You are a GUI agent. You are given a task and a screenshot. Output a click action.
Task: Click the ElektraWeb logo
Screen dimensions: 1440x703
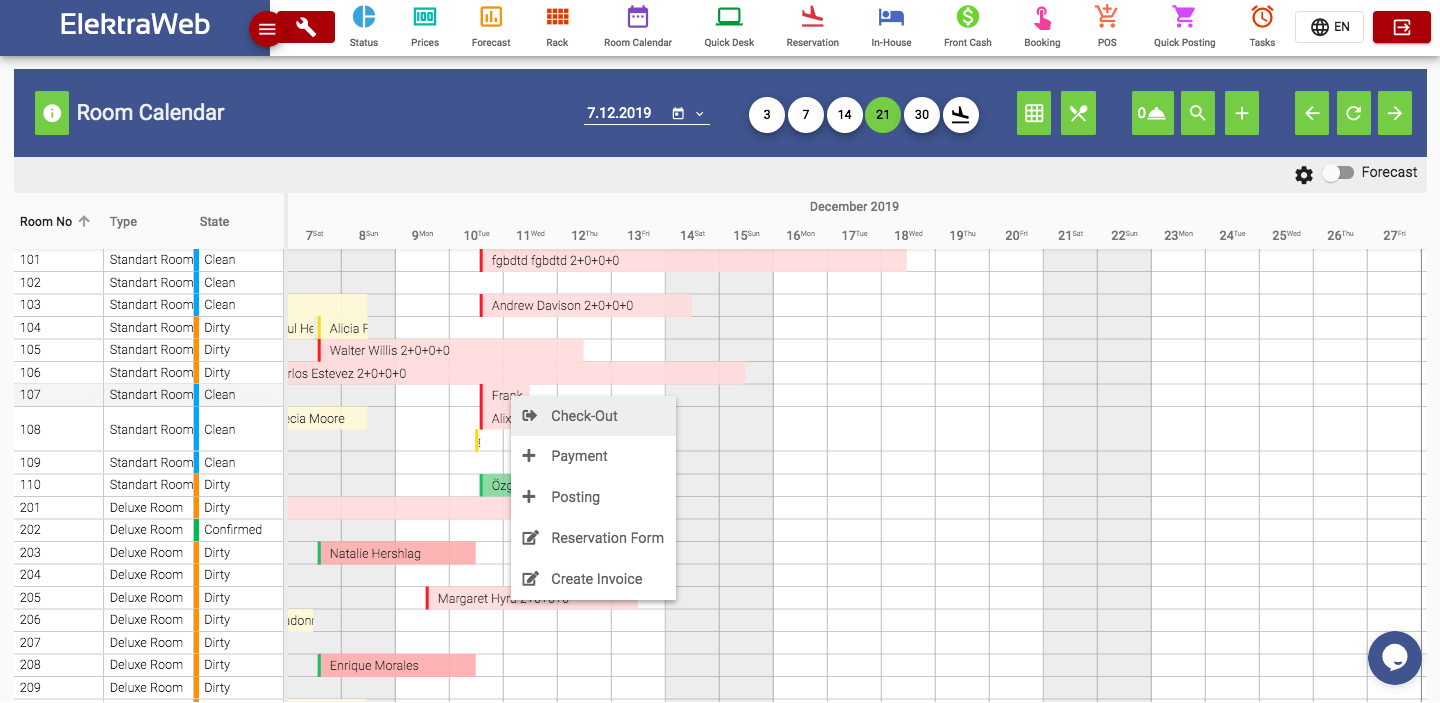pos(135,24)
